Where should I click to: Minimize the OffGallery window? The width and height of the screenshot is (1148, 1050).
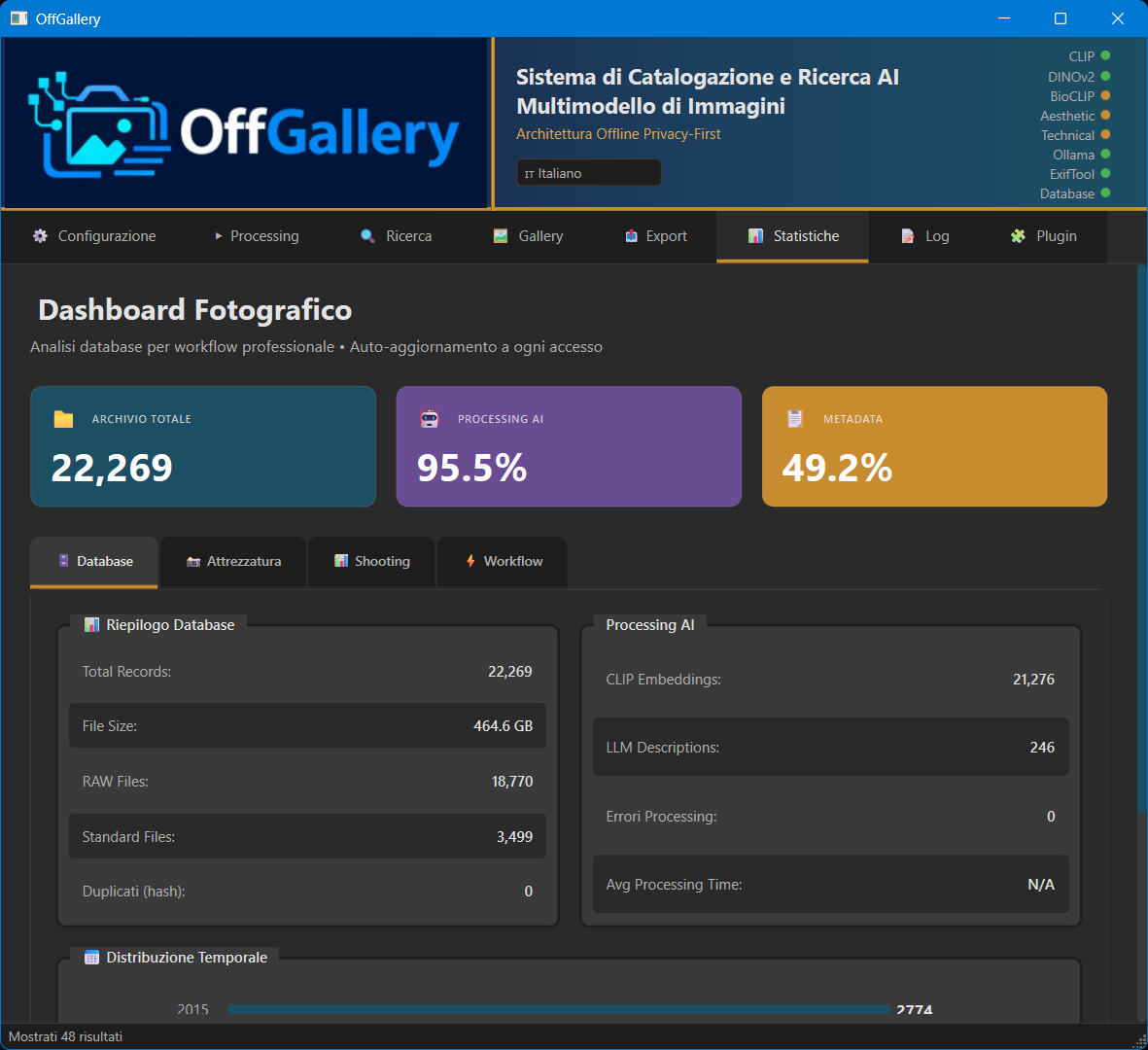pos(1004,18)
